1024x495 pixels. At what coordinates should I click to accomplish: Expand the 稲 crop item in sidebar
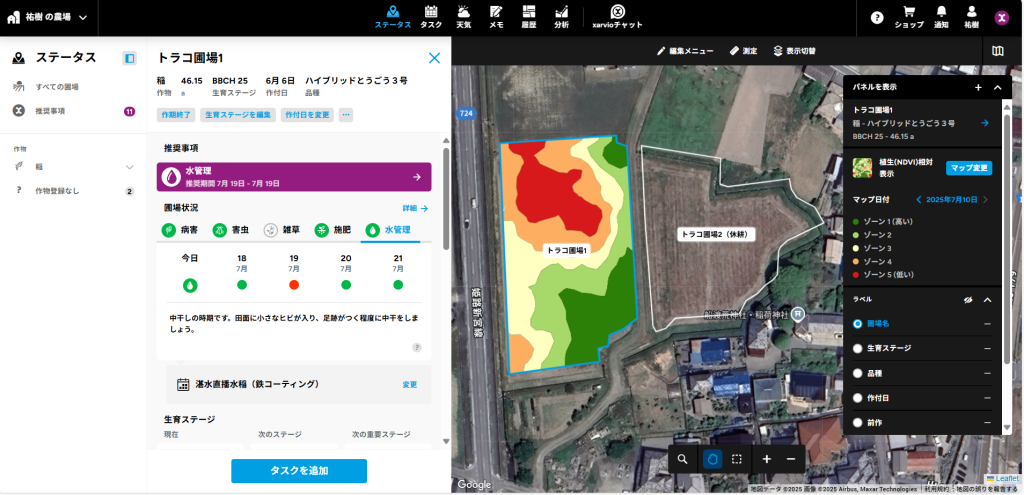[129, 167]
